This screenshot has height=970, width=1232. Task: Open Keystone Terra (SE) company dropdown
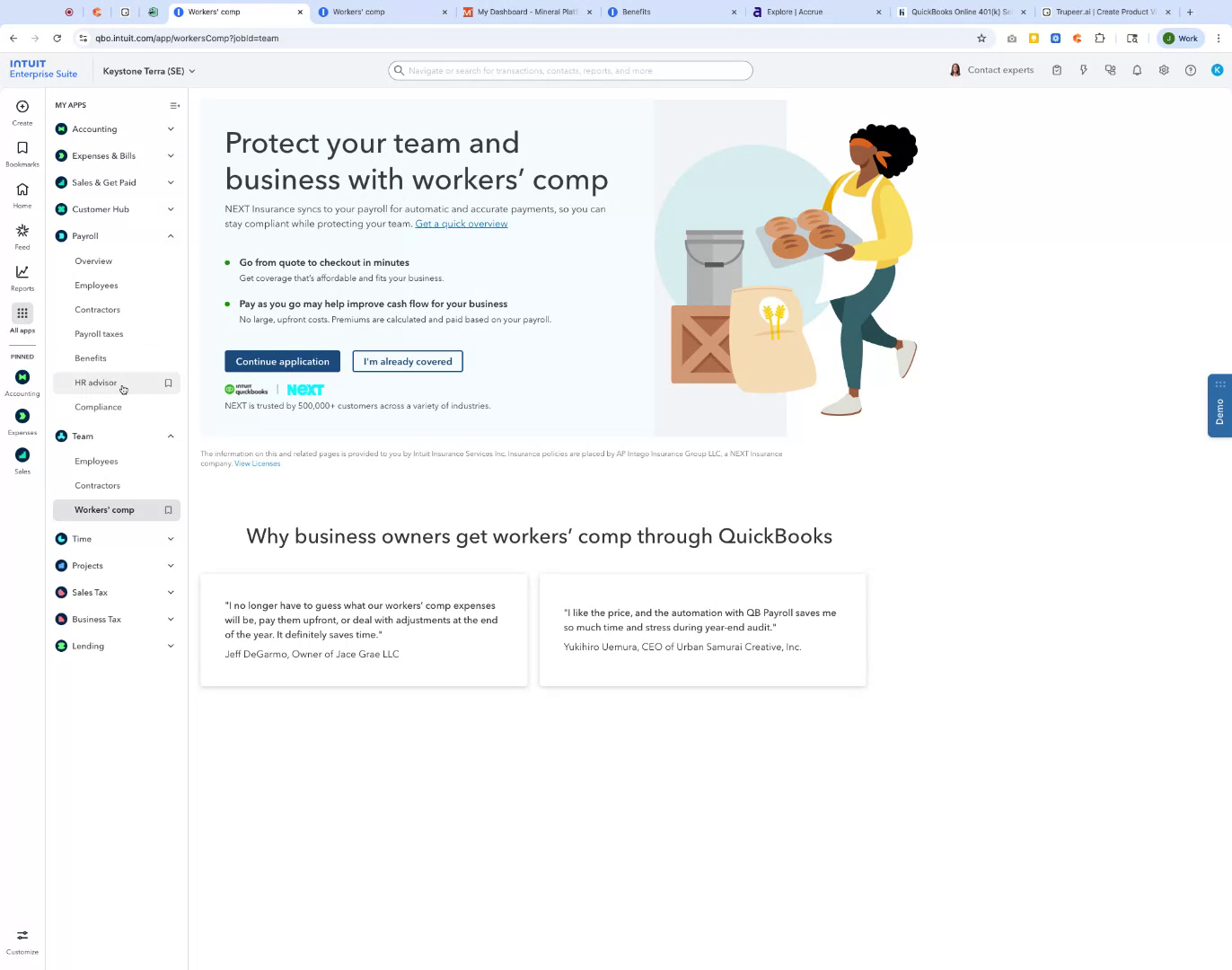pyautogui.click(x=148, y=71)
